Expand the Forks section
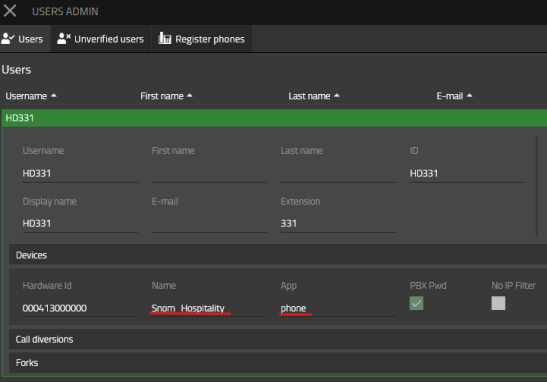The image size is (547, 382). pyautogui.click(x=278, y=363)
